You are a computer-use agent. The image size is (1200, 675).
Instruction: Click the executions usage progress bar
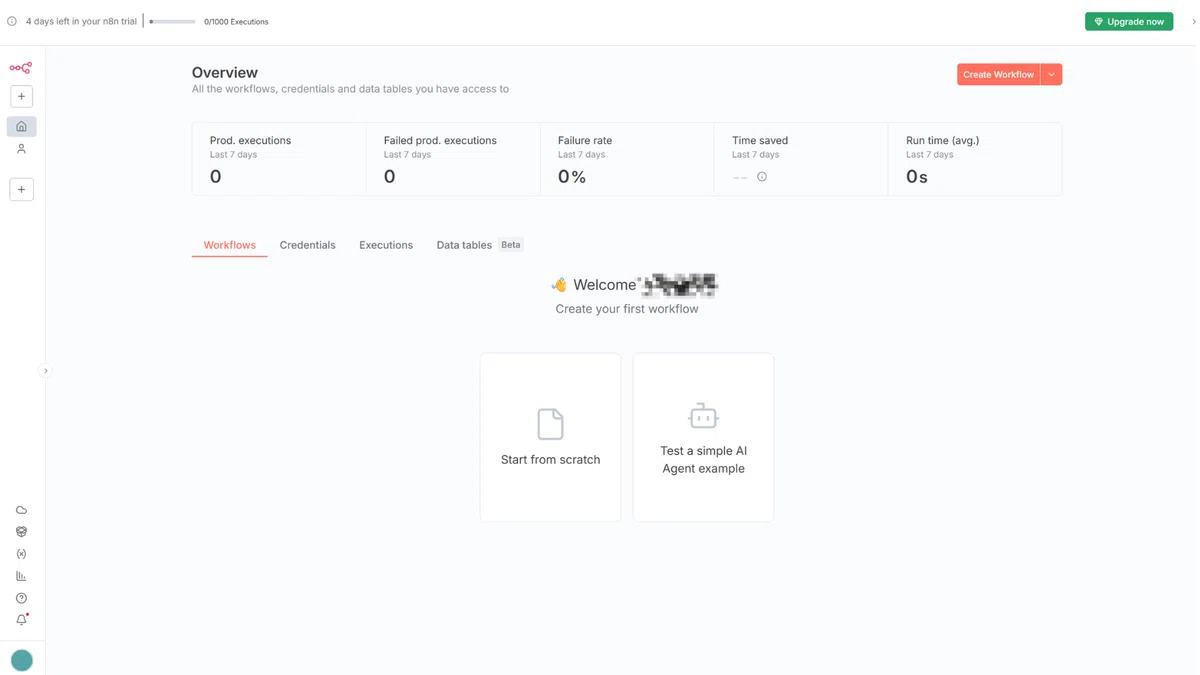click(x=172, y=21)
